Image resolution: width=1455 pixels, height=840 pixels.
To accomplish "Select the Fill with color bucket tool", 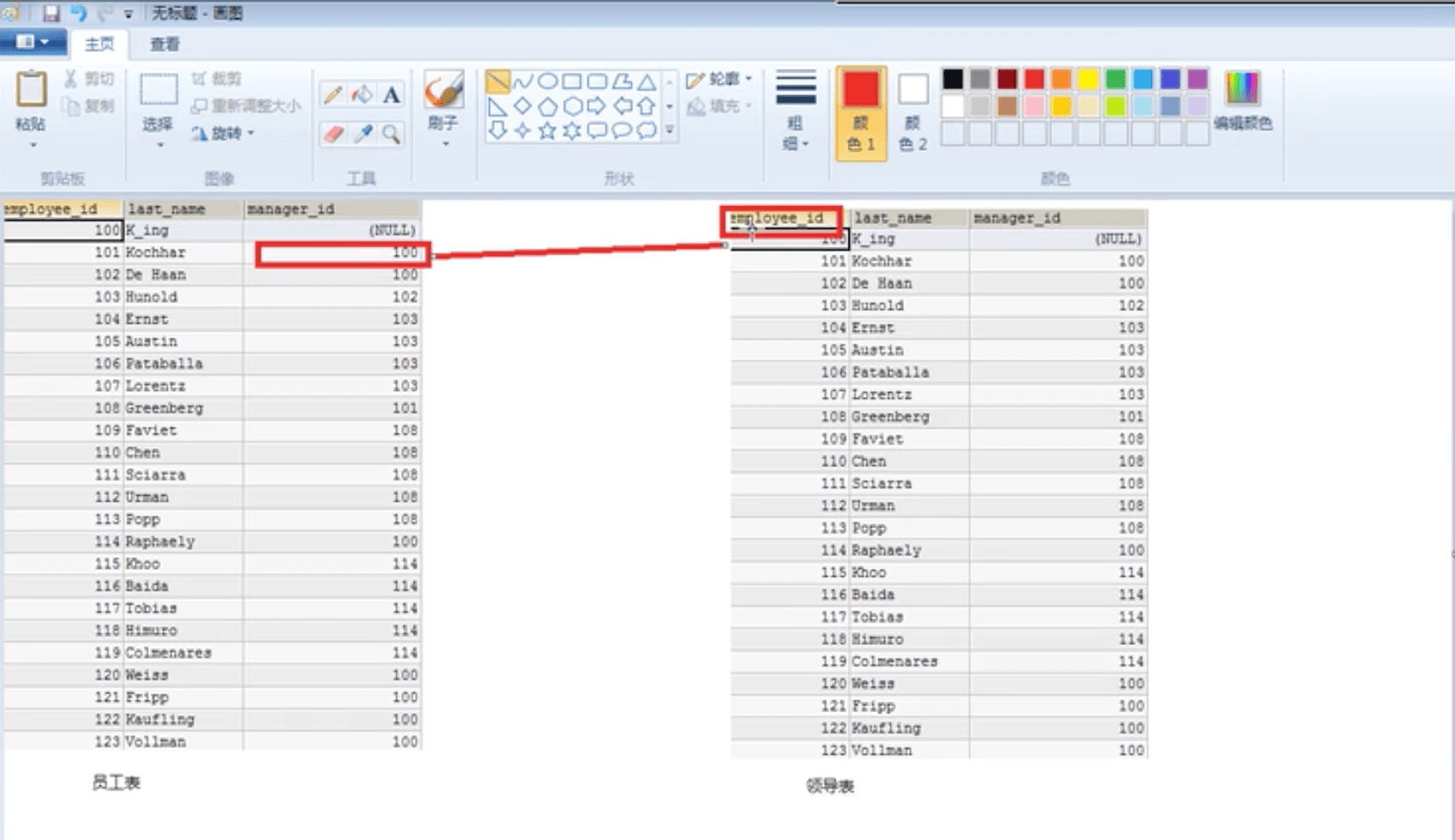I will pyautogui.click(x=362, y=95).
